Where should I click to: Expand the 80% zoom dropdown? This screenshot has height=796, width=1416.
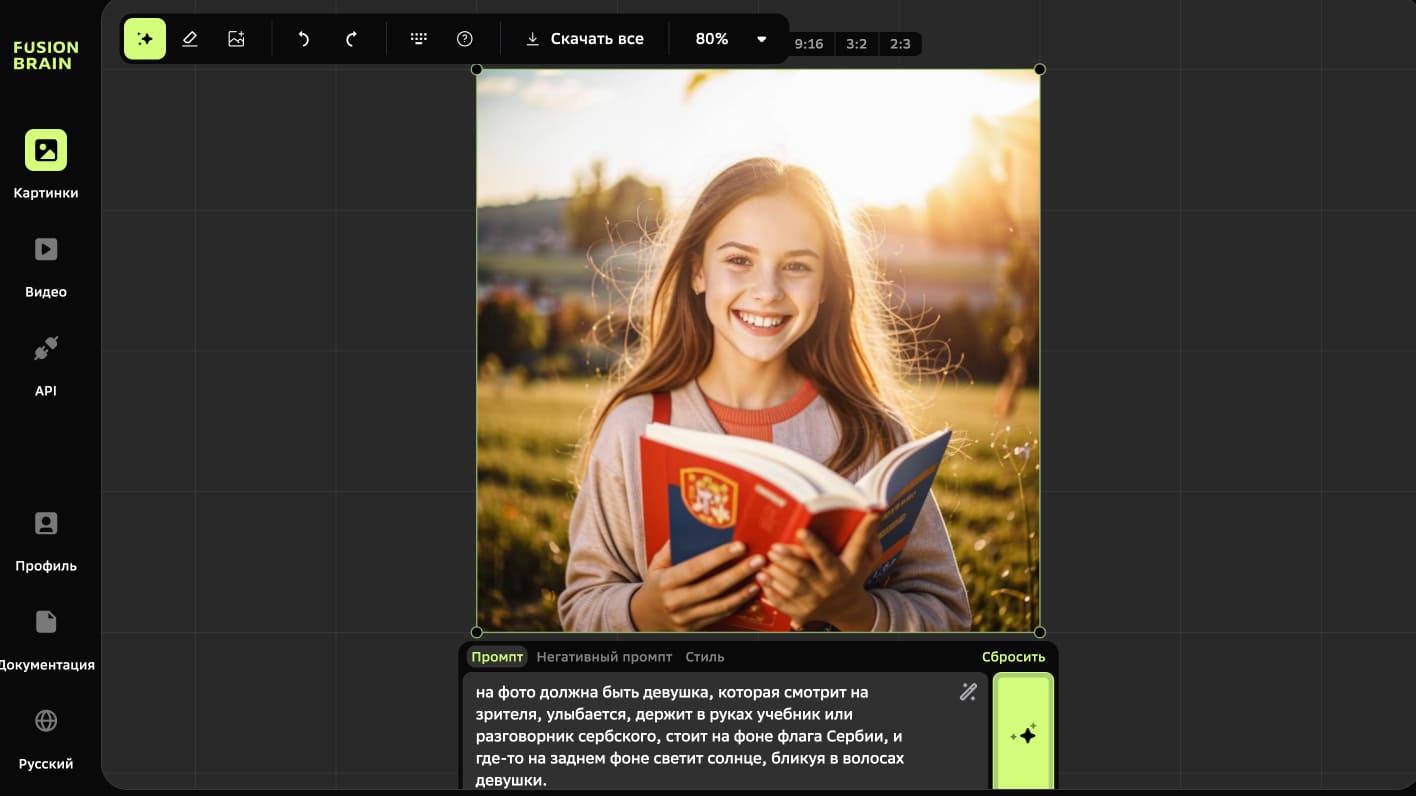761,39
